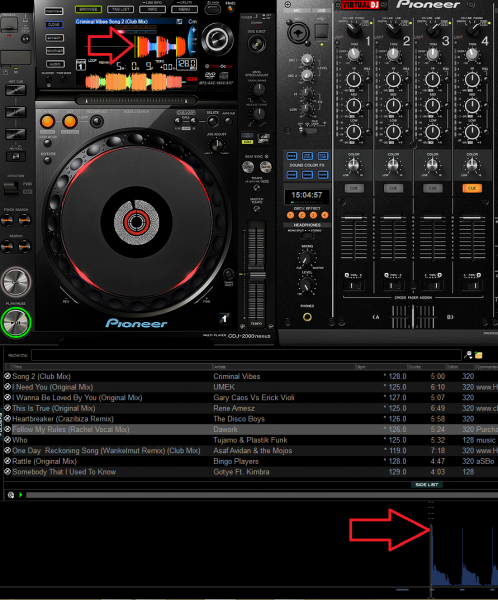Viewport: 498px width, 600px height.
Task: Click the channel 2 HI EQ knob
Action: [x=393, y=80]
